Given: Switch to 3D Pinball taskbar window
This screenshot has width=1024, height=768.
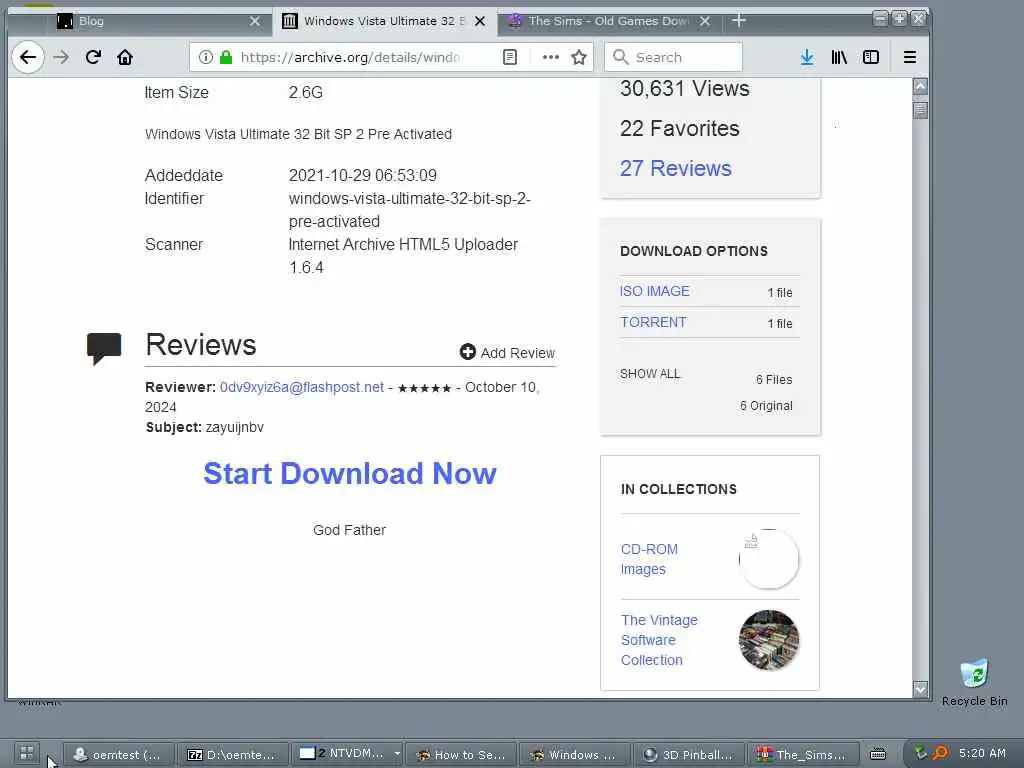Looking at the screenshot, I should (690, 754).
